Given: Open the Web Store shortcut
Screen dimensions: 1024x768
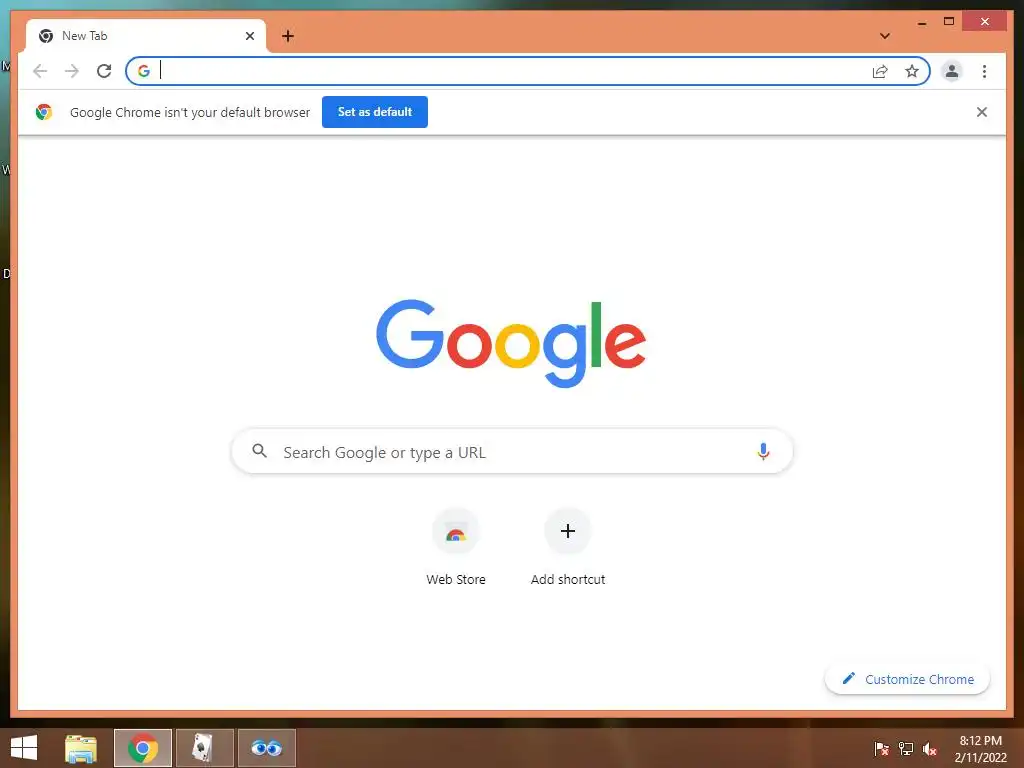Looking at the screenshot, I should pos(456,547).
